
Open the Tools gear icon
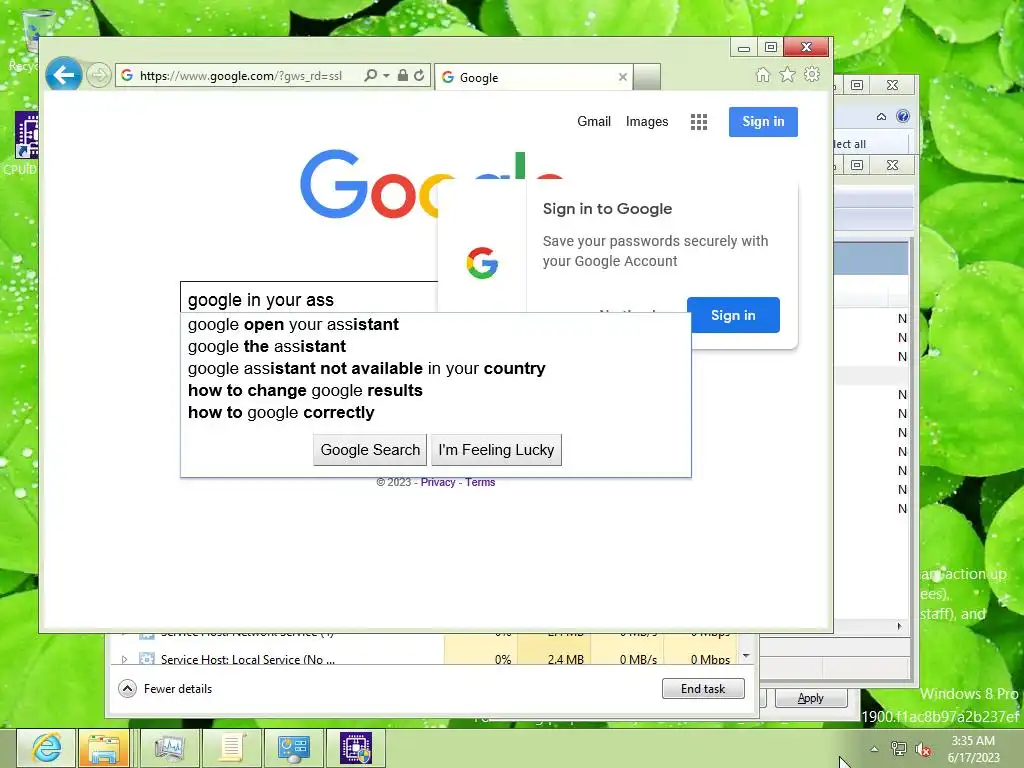coord(812,74)
